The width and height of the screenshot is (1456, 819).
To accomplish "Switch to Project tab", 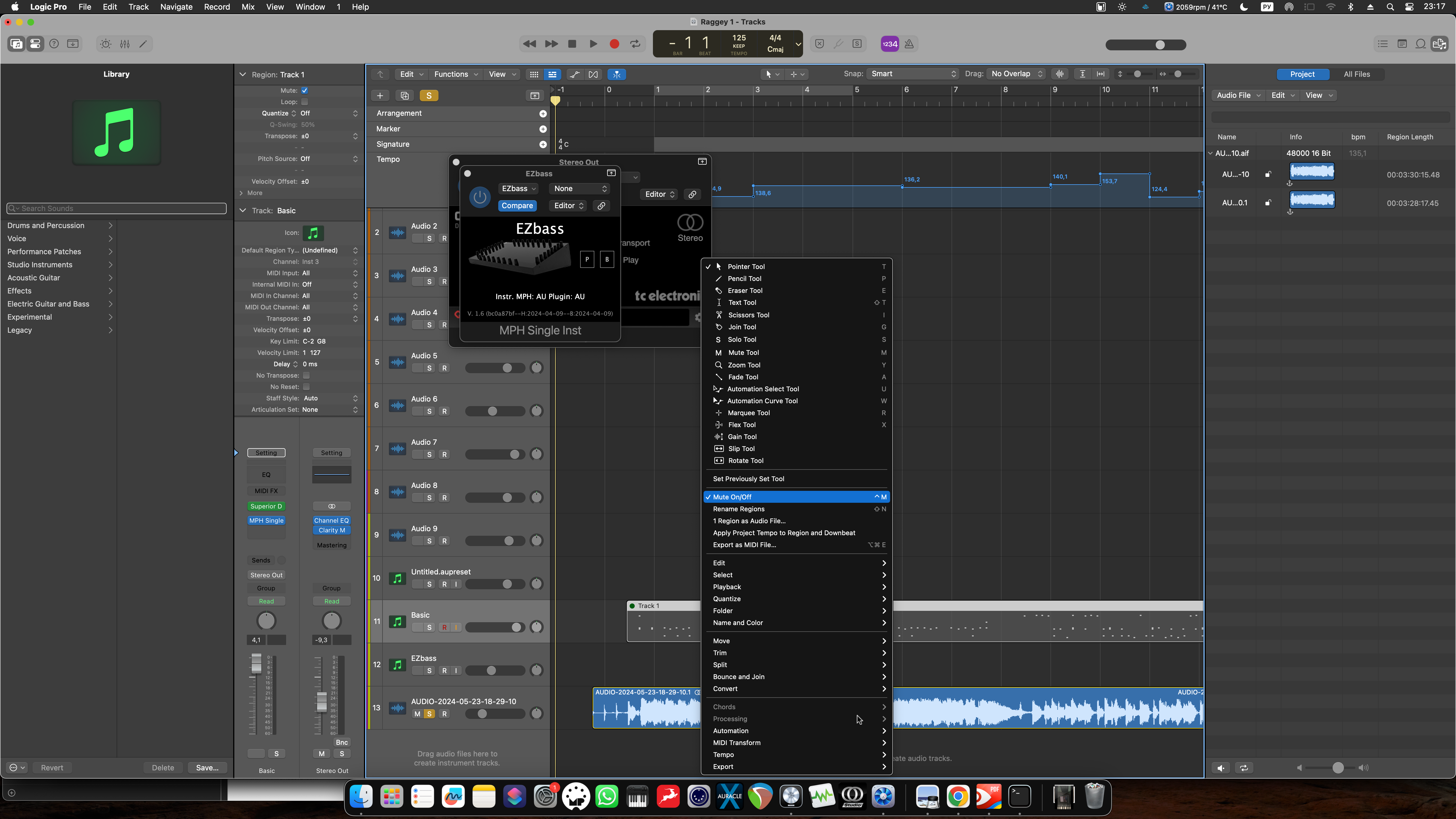I will tap(1302, 74).
